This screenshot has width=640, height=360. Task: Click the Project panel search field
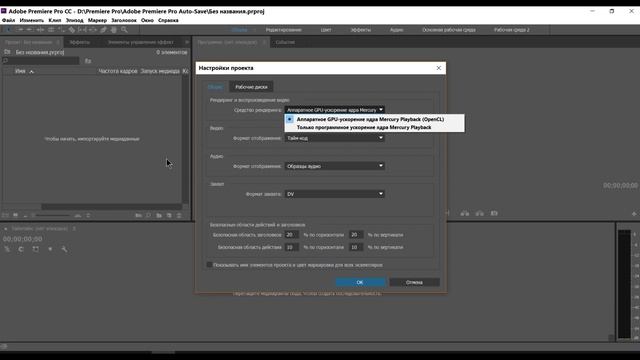click(x=41, y=61)
